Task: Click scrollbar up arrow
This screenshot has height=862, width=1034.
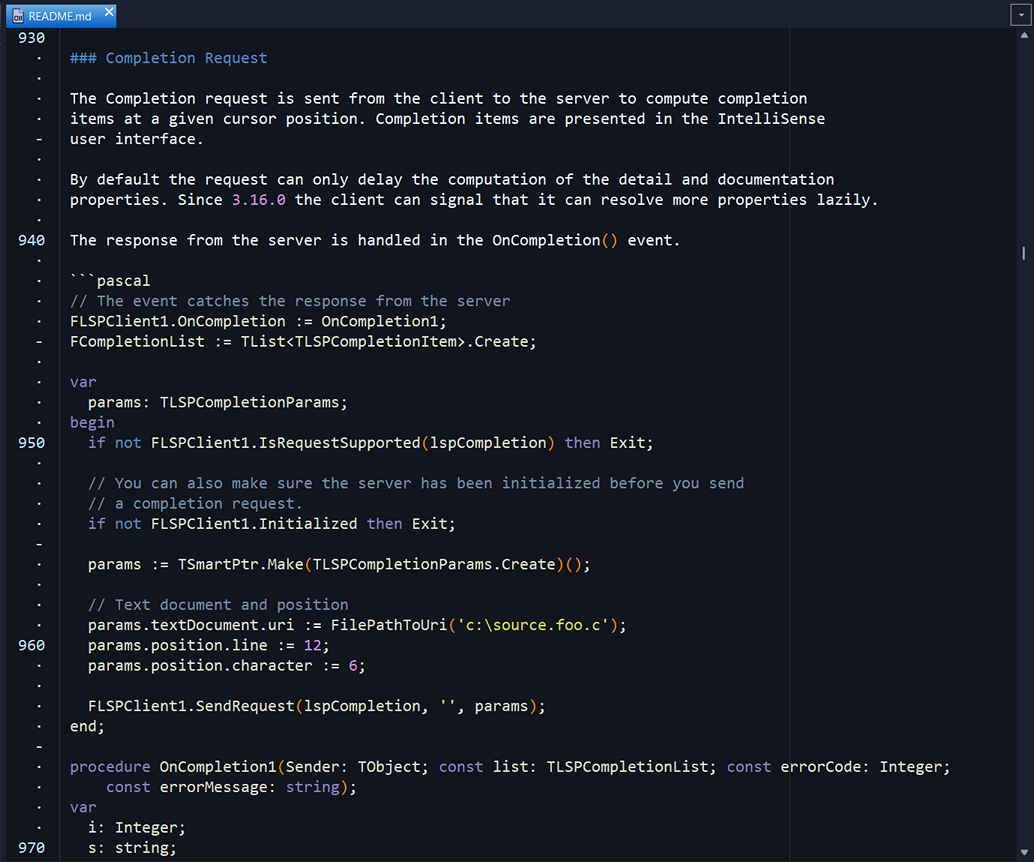Action: [x=1024, y=36]
